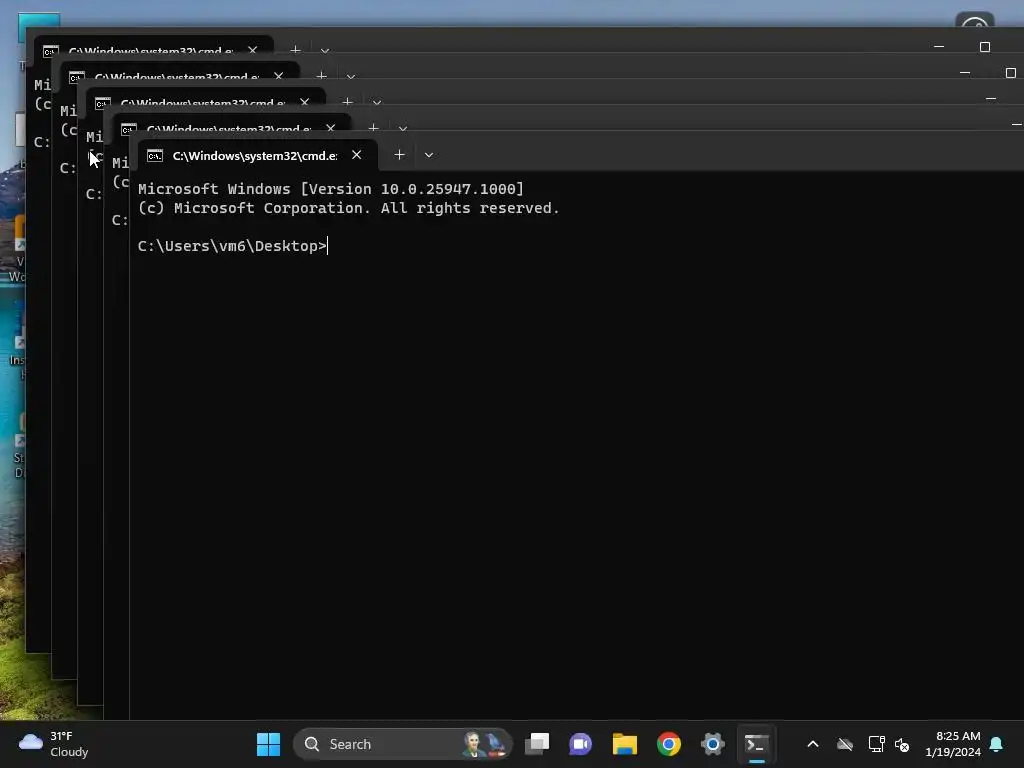Open a new tab in the frontmost terminal window
1024x768 pixels.
click(x=399, y=155)
